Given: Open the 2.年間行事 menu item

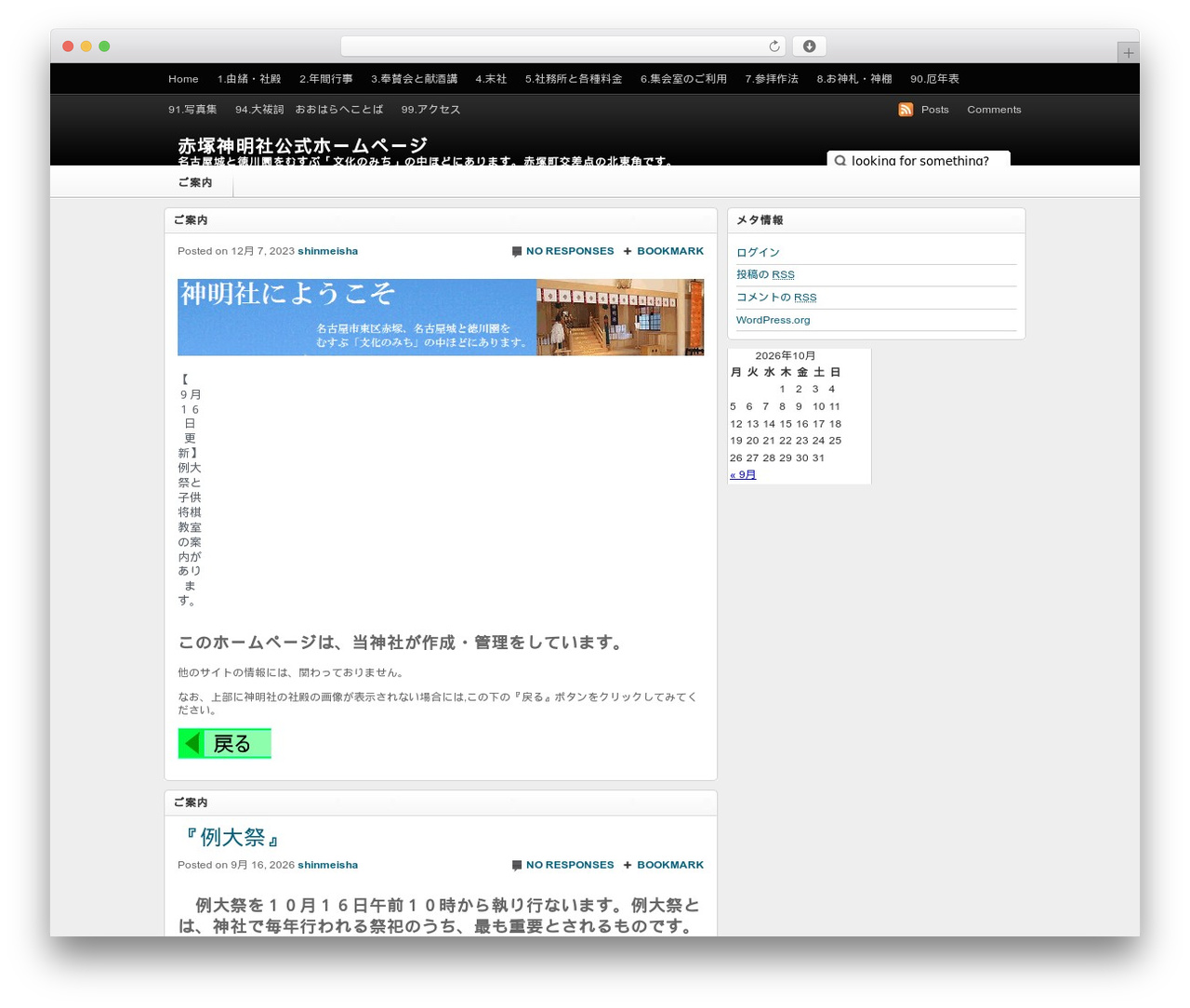Looking at the screenshot, I should [x=326, y=79].
